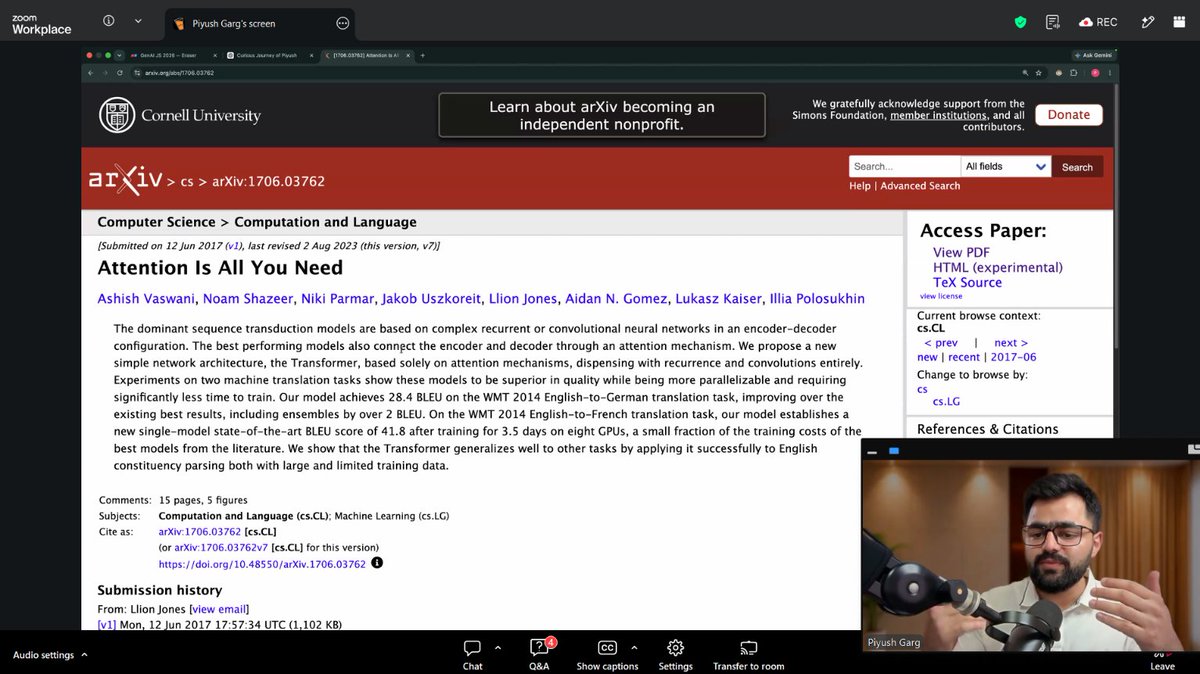Screen dimensions: 1200x674
Task: Click the cs breadcrumb link
Action: pos(187,181)
